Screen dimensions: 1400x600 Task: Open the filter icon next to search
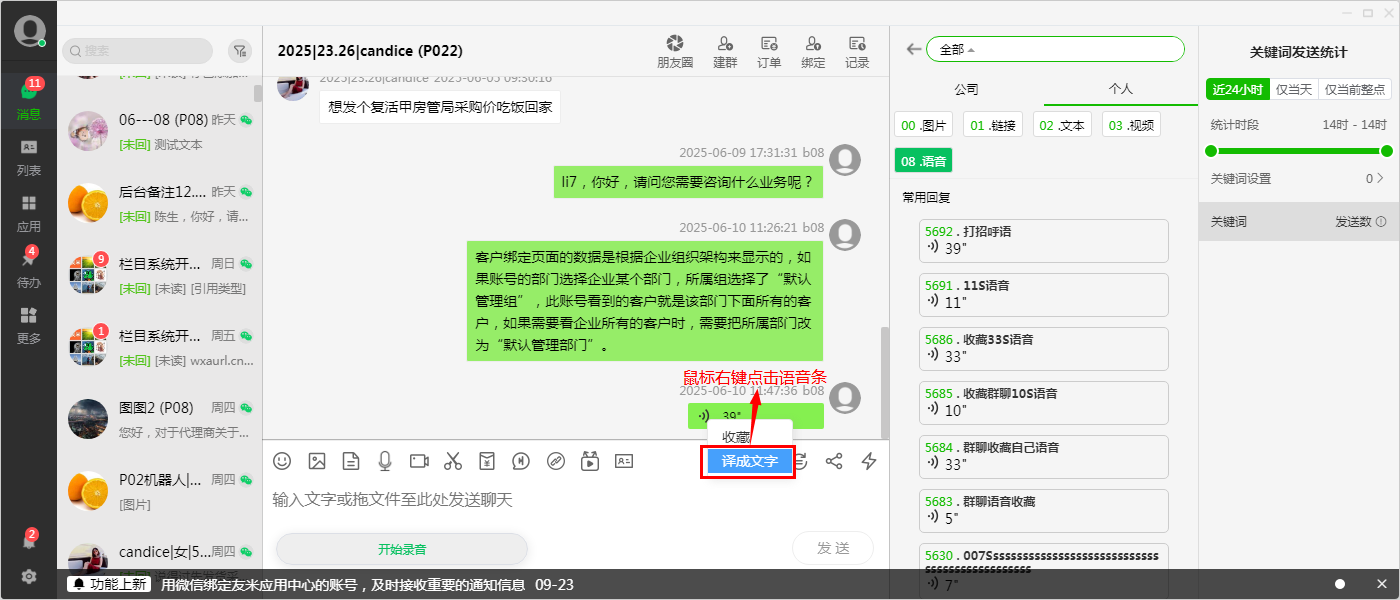pos(240,50)
